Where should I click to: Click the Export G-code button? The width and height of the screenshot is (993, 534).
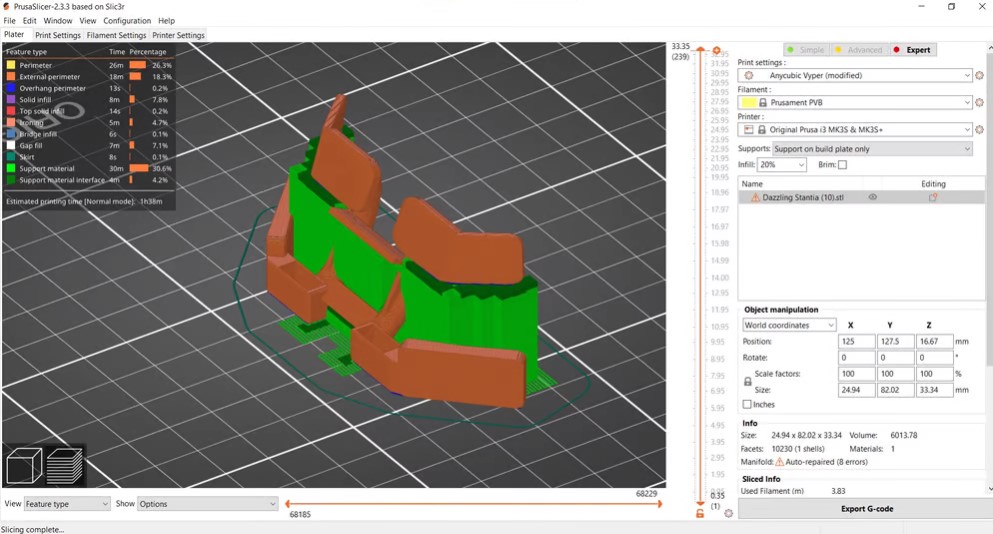tap(865, 509)
